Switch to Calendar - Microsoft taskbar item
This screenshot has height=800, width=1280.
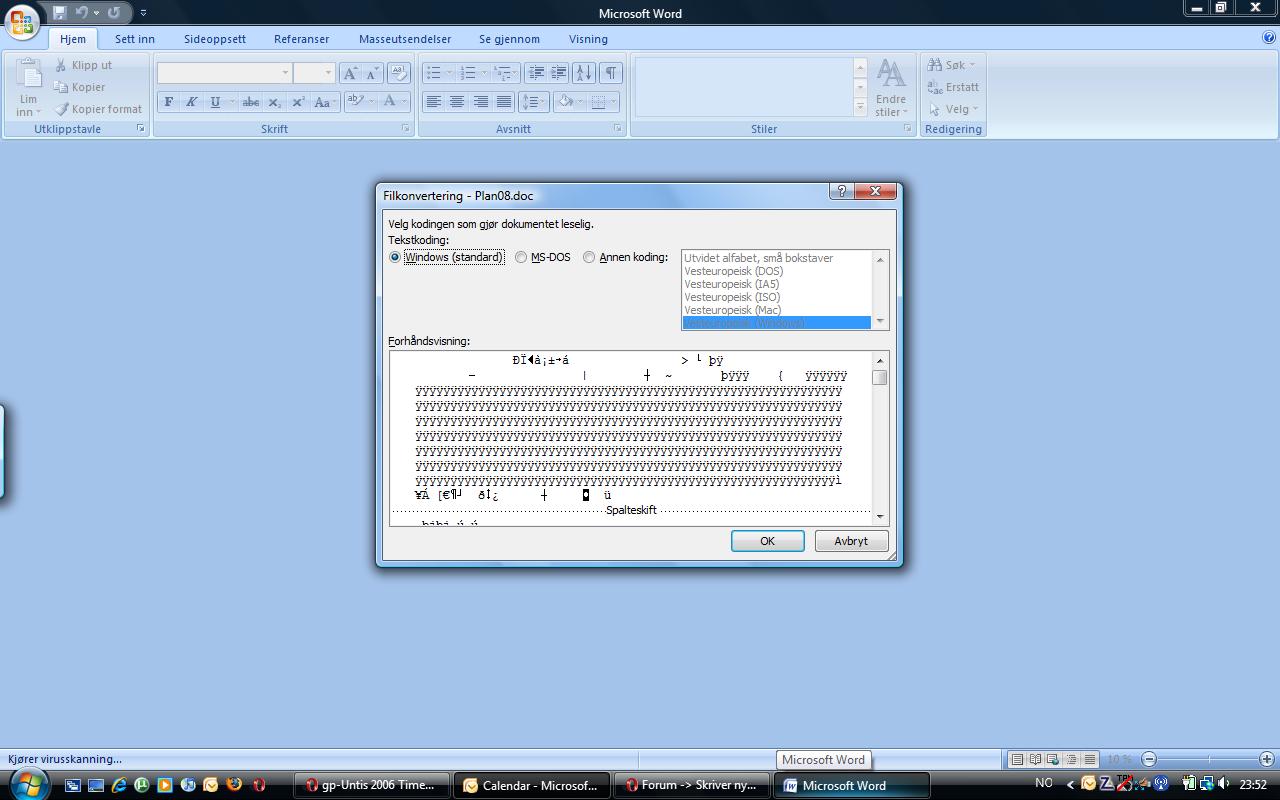531,785
